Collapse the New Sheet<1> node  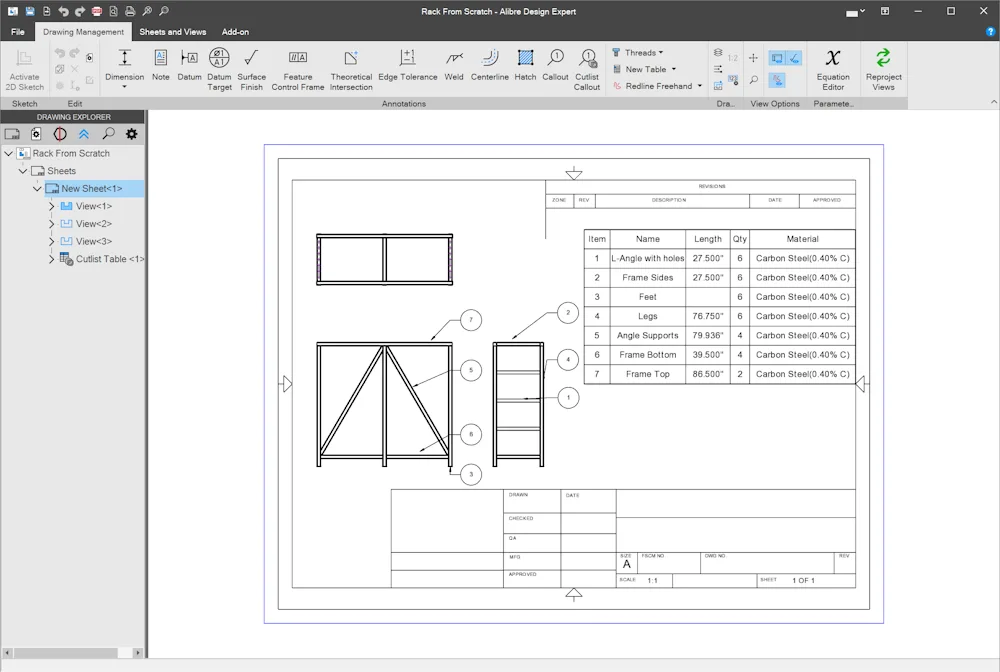pyautogui.click(x=37, y=189)
